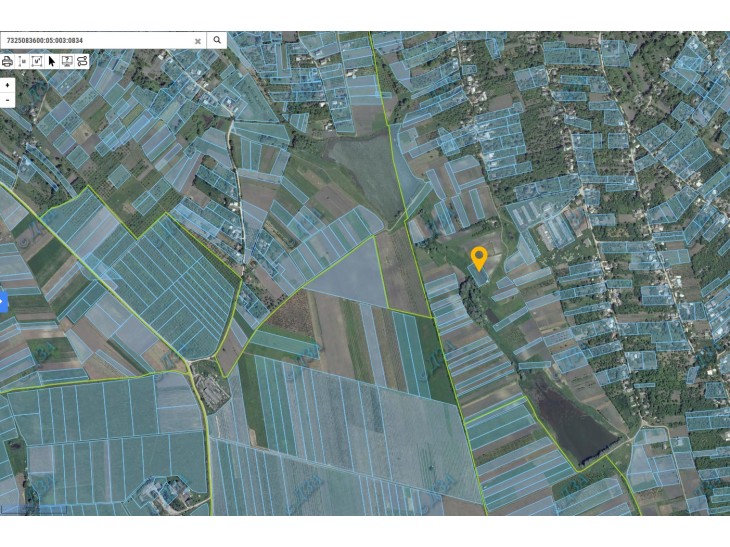Screen dimensions: 730x547
Task: Clear the search field with the X
Action: (x=198, y=41)
